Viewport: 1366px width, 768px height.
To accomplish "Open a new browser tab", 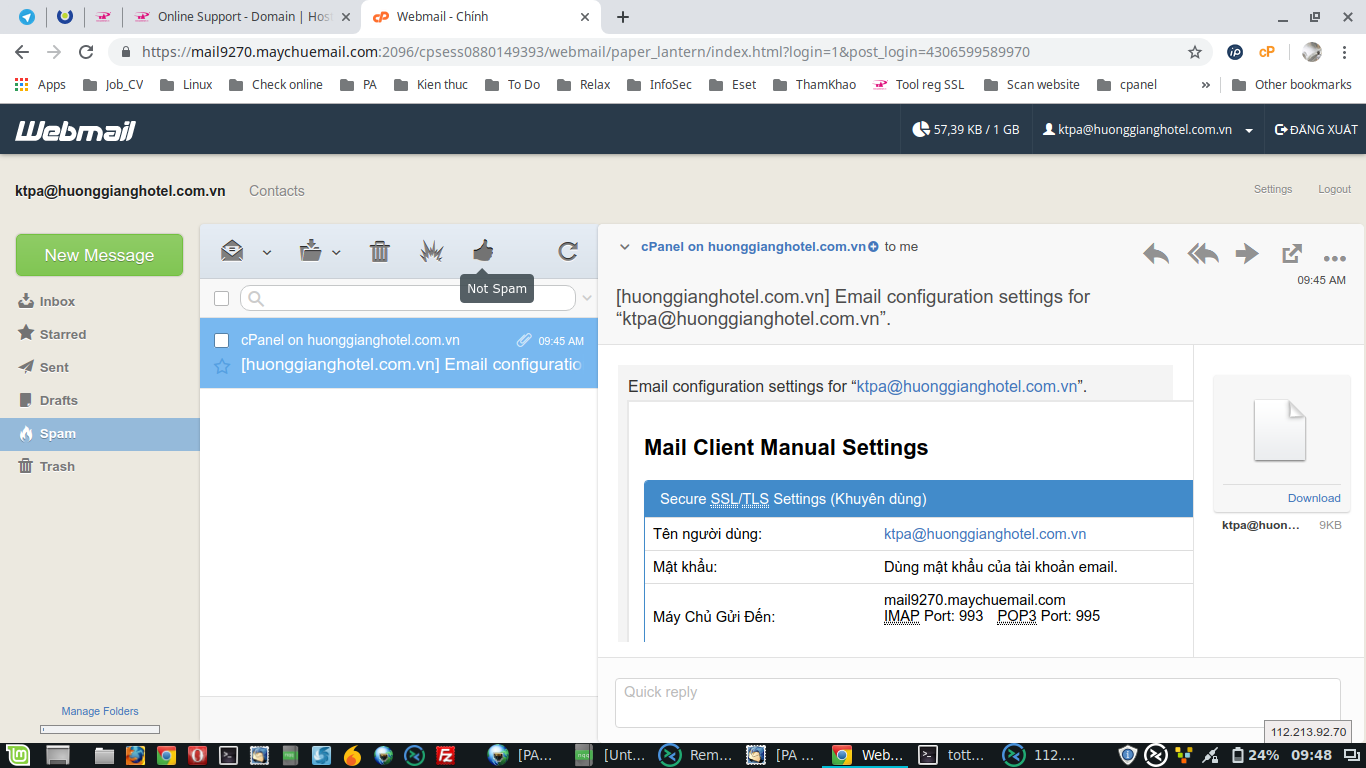I will tap(623, 17).
